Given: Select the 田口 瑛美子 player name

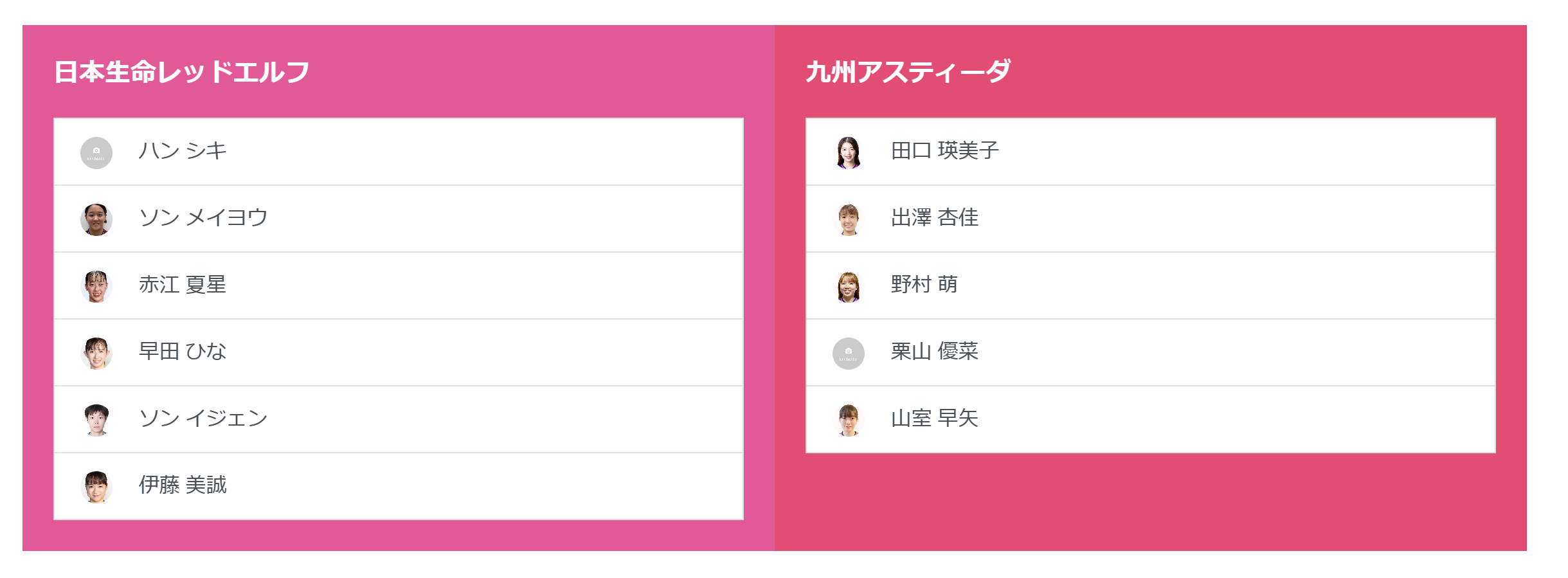Looking at the screenshot, I should coord(944,151).
